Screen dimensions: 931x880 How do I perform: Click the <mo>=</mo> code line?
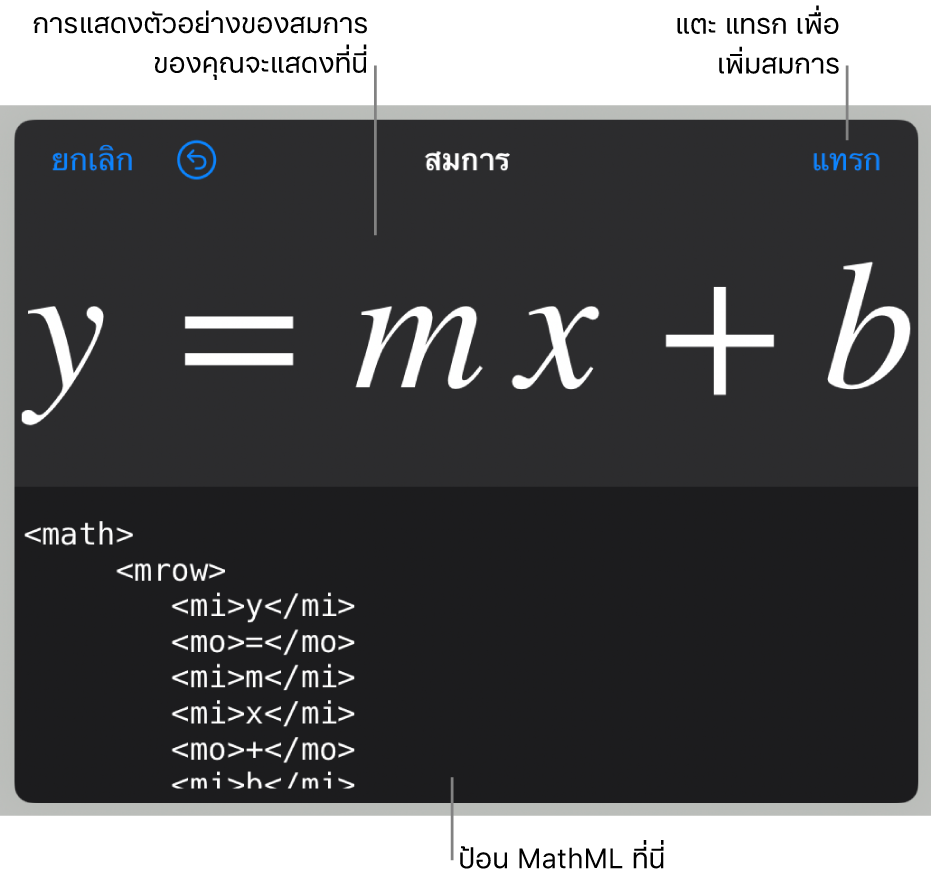pos(263,642)
